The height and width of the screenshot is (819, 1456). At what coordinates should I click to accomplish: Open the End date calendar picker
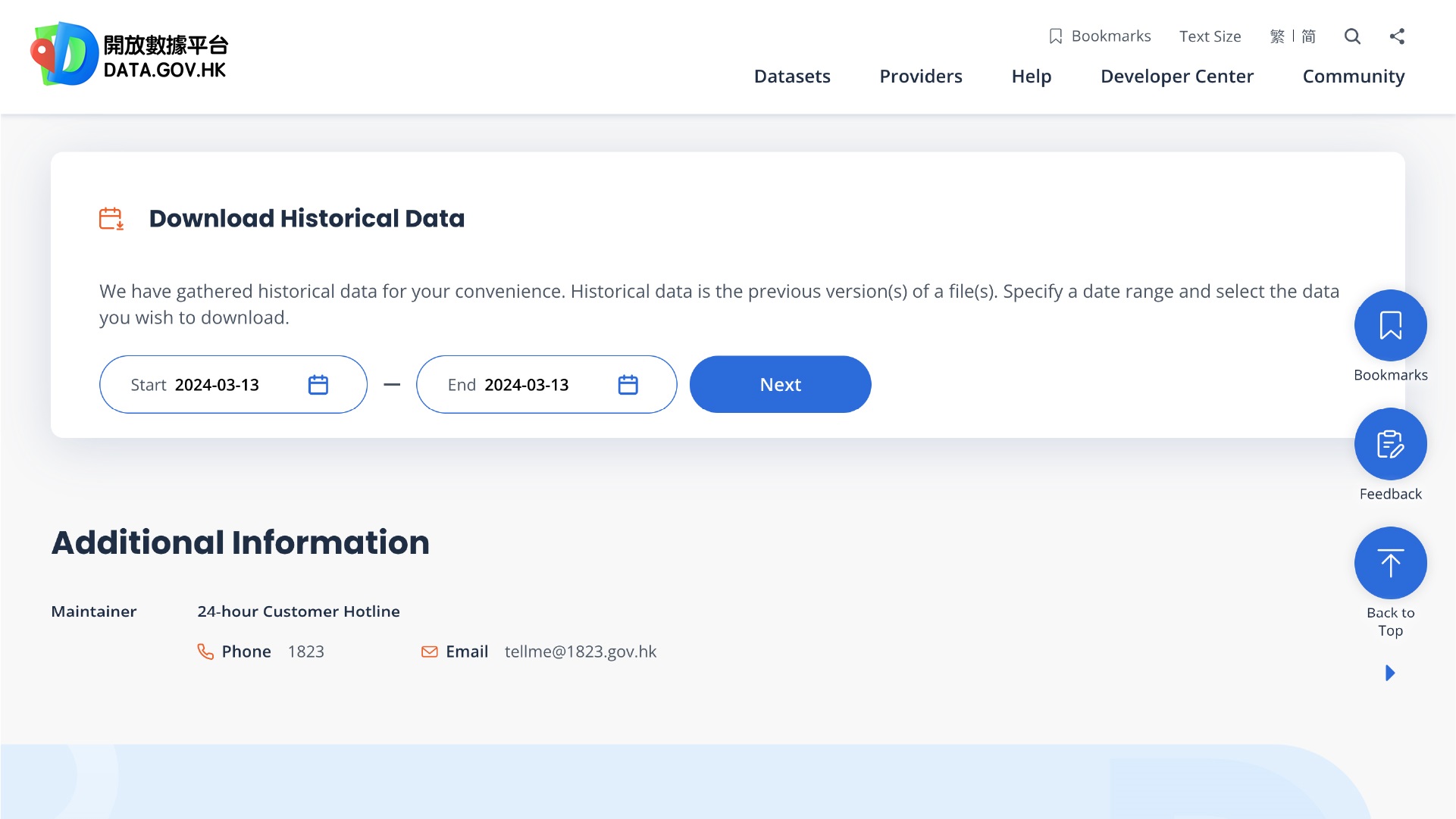coord(628,384)
